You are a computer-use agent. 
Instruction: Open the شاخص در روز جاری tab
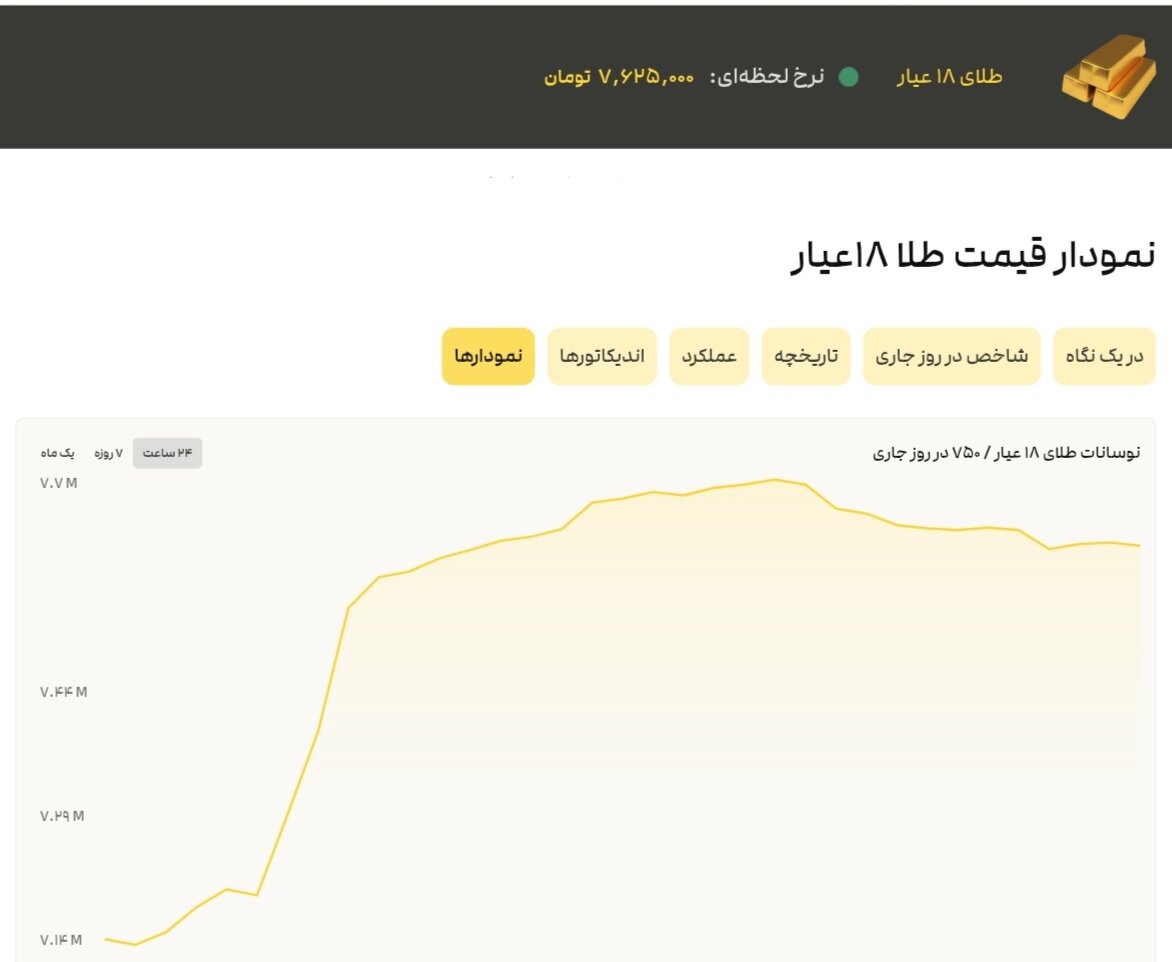tap(951, 356)
